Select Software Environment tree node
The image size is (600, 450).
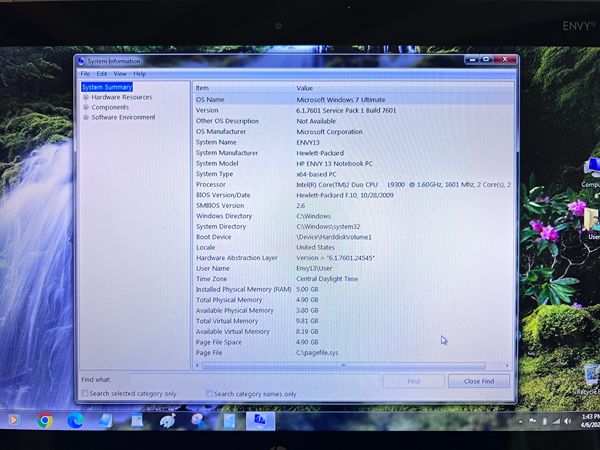[123, 117]
